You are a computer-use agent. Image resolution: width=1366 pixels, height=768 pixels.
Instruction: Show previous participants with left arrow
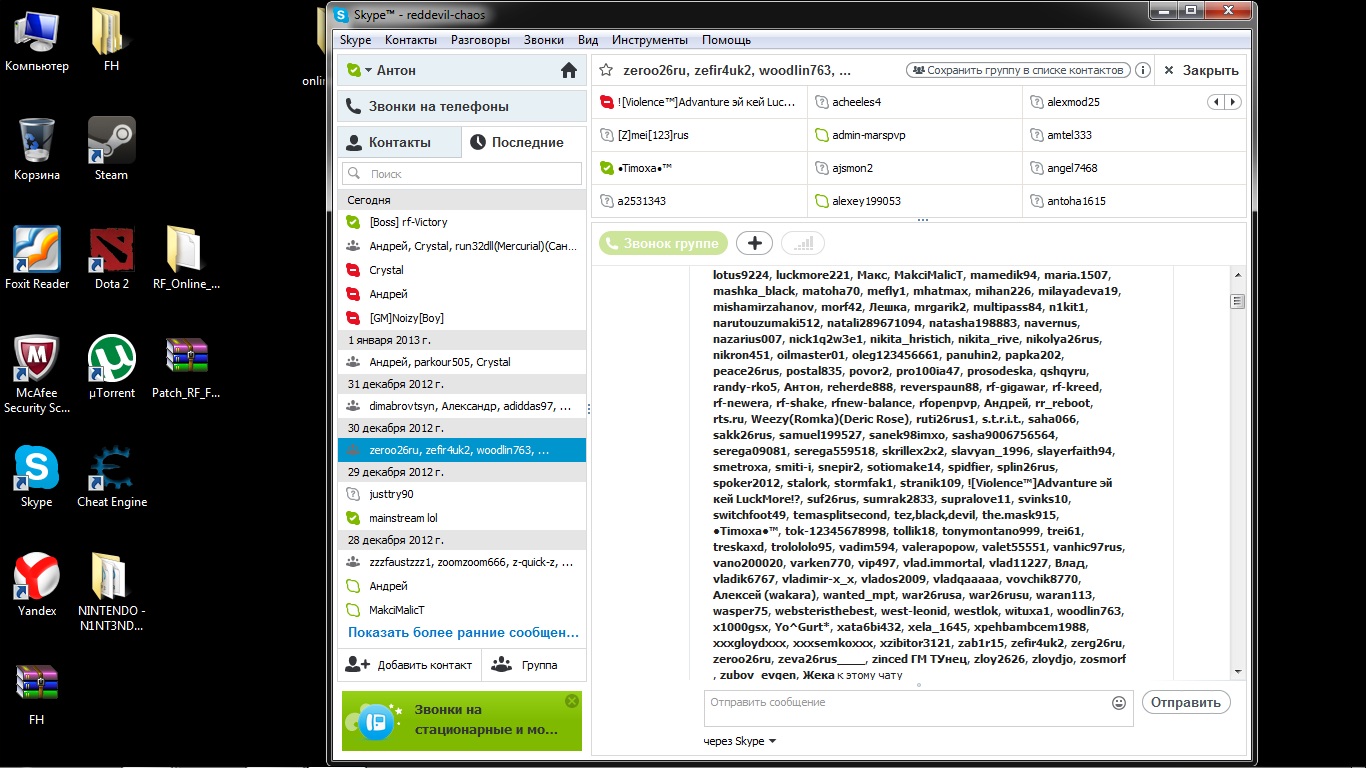[1216, 102]
